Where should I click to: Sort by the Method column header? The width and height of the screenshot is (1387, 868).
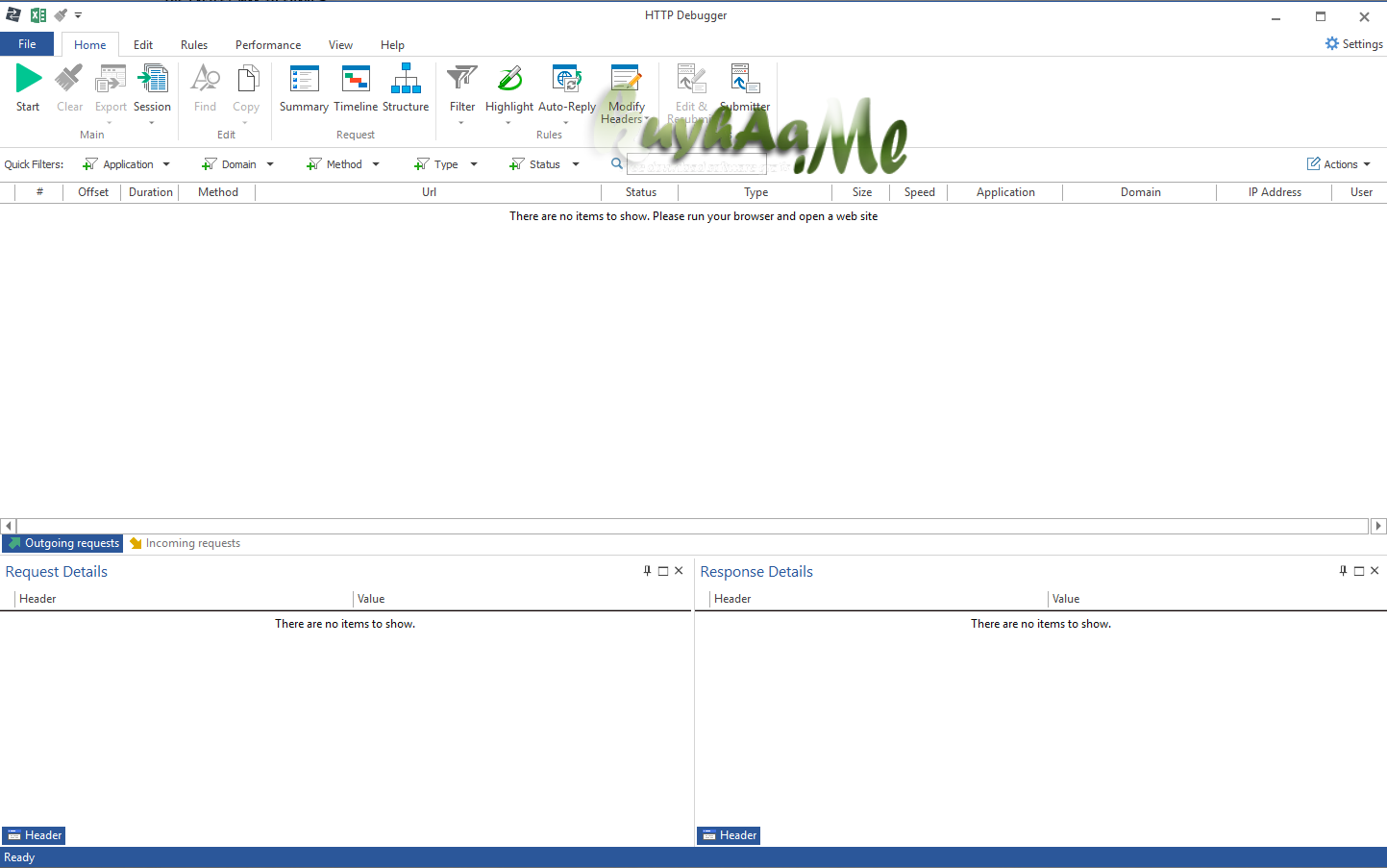[218, 192]
